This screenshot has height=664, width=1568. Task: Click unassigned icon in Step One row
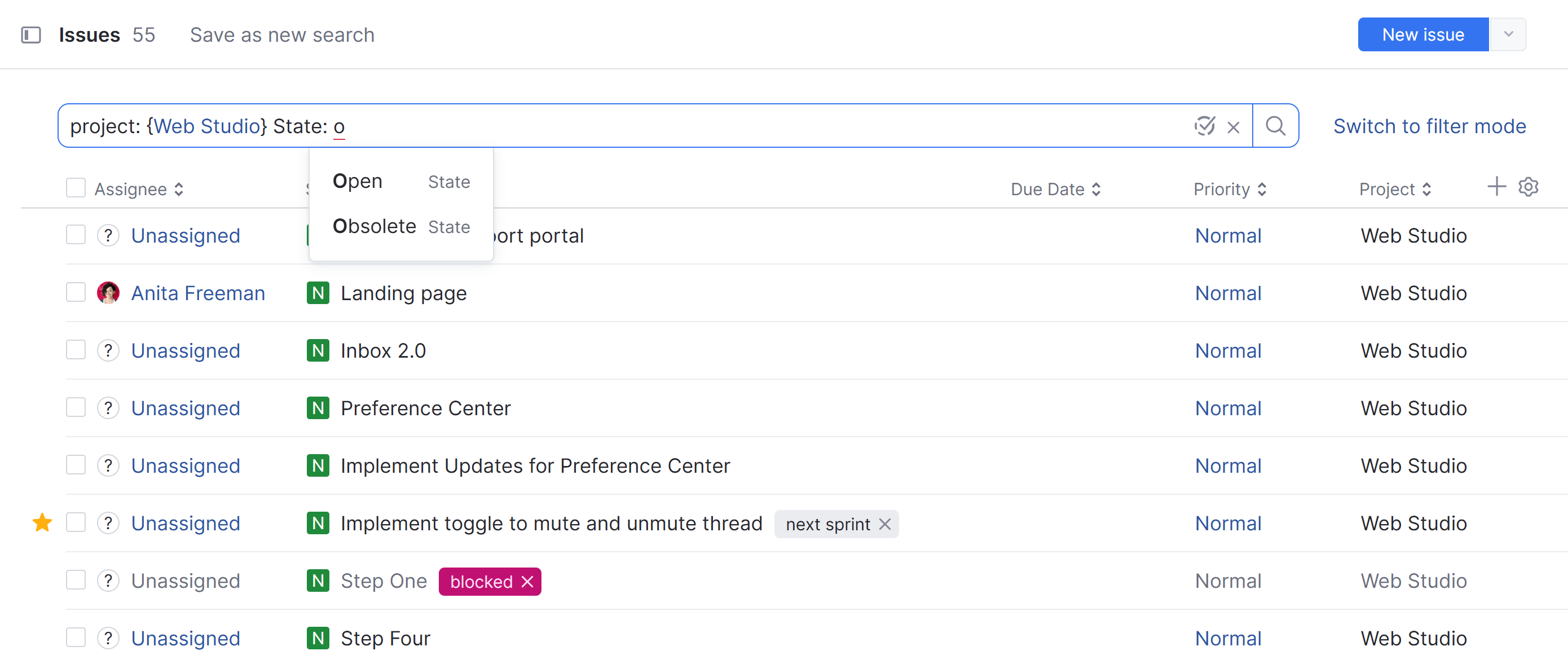(x=108, y=581)
